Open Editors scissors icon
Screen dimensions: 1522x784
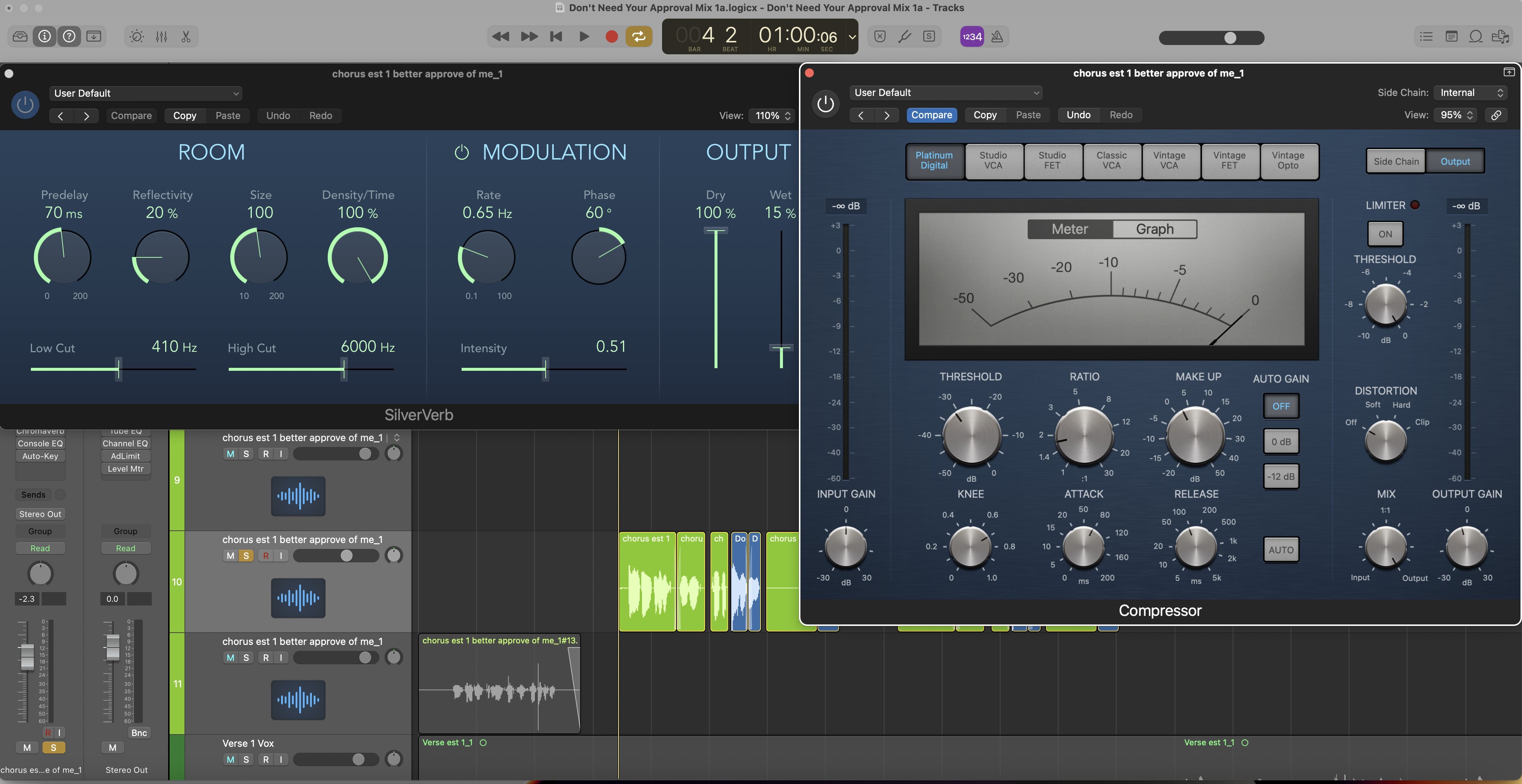pos(186,36)
